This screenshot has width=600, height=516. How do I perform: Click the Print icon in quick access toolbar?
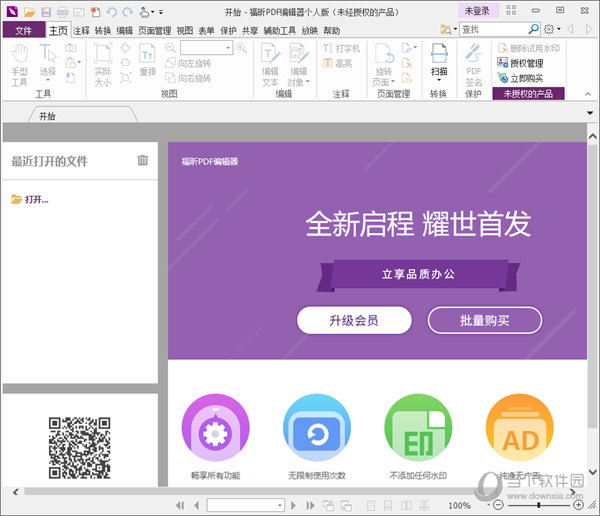click(x=62, y=12)
